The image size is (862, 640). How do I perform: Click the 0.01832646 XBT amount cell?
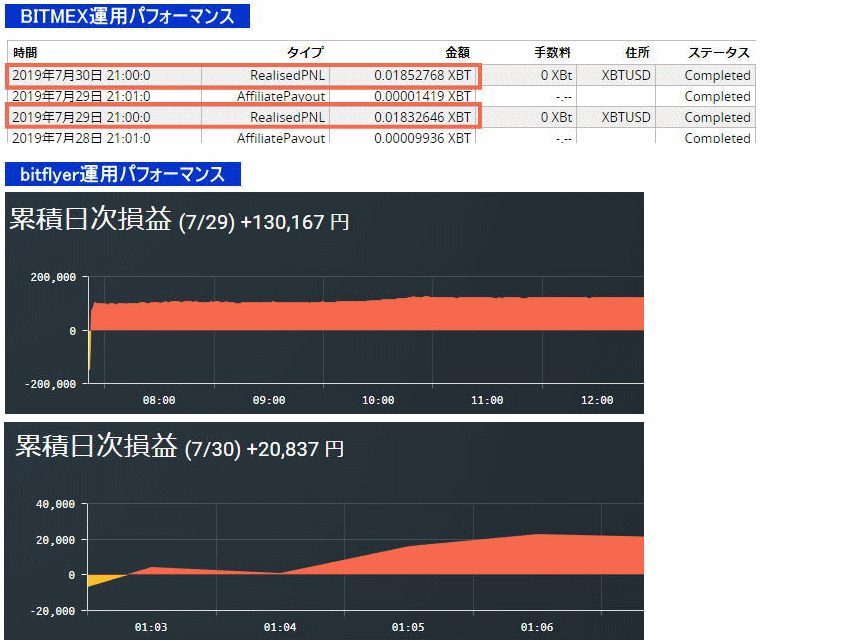tap(422, 117)
